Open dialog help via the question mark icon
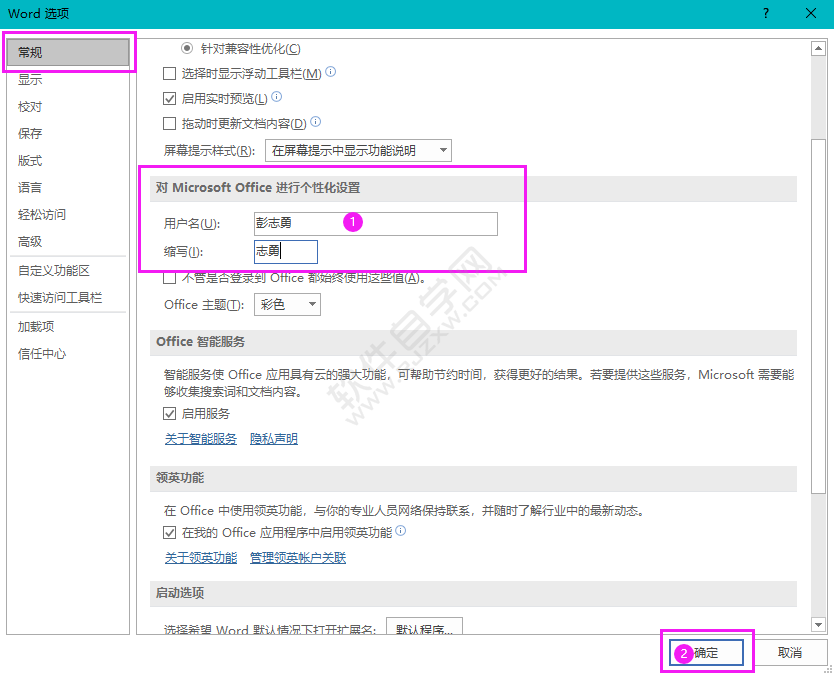 click(x=765, y=14)
